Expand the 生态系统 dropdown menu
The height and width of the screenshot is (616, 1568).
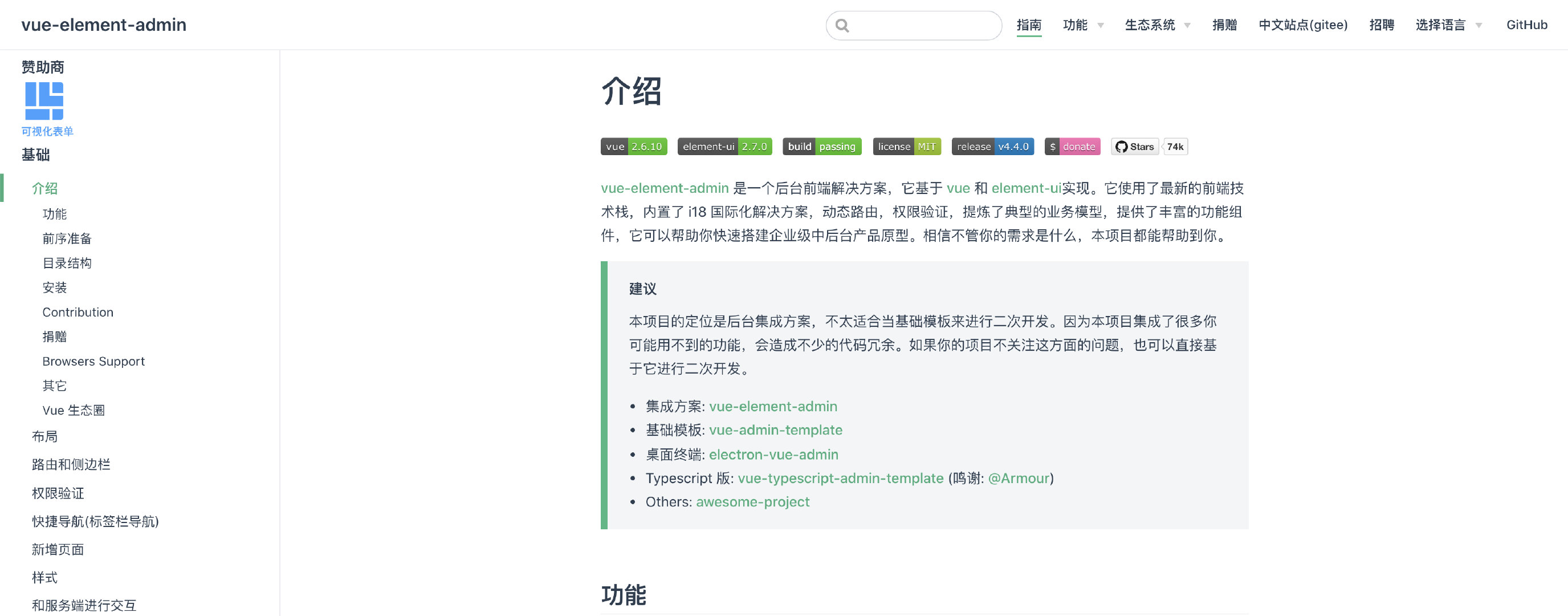pyautogui.click(x=1156, y=25)
